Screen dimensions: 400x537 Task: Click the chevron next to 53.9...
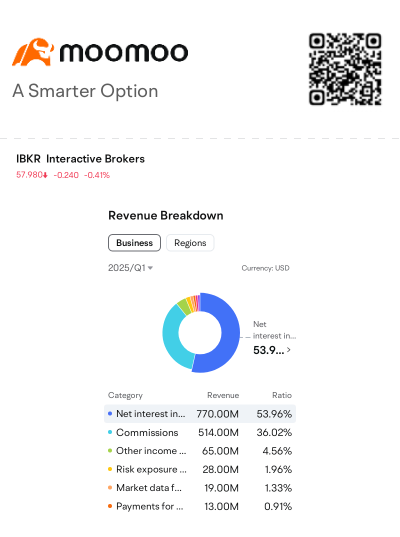289,350
